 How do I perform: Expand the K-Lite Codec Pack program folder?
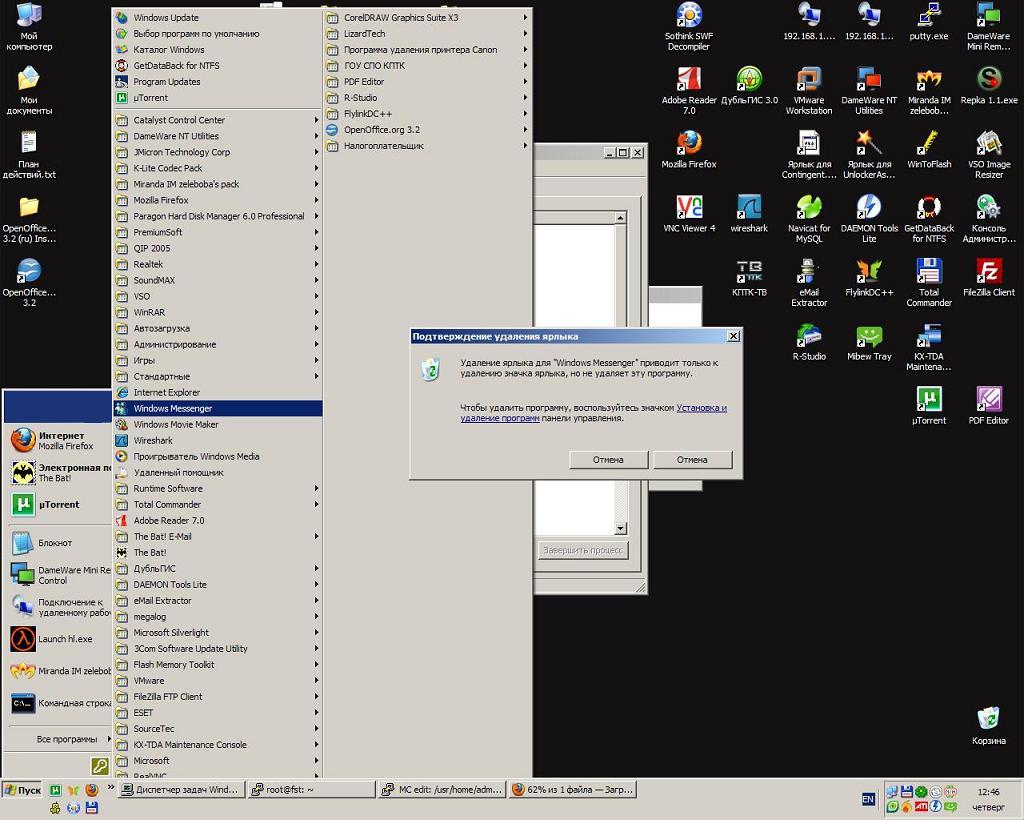(217, 168)
